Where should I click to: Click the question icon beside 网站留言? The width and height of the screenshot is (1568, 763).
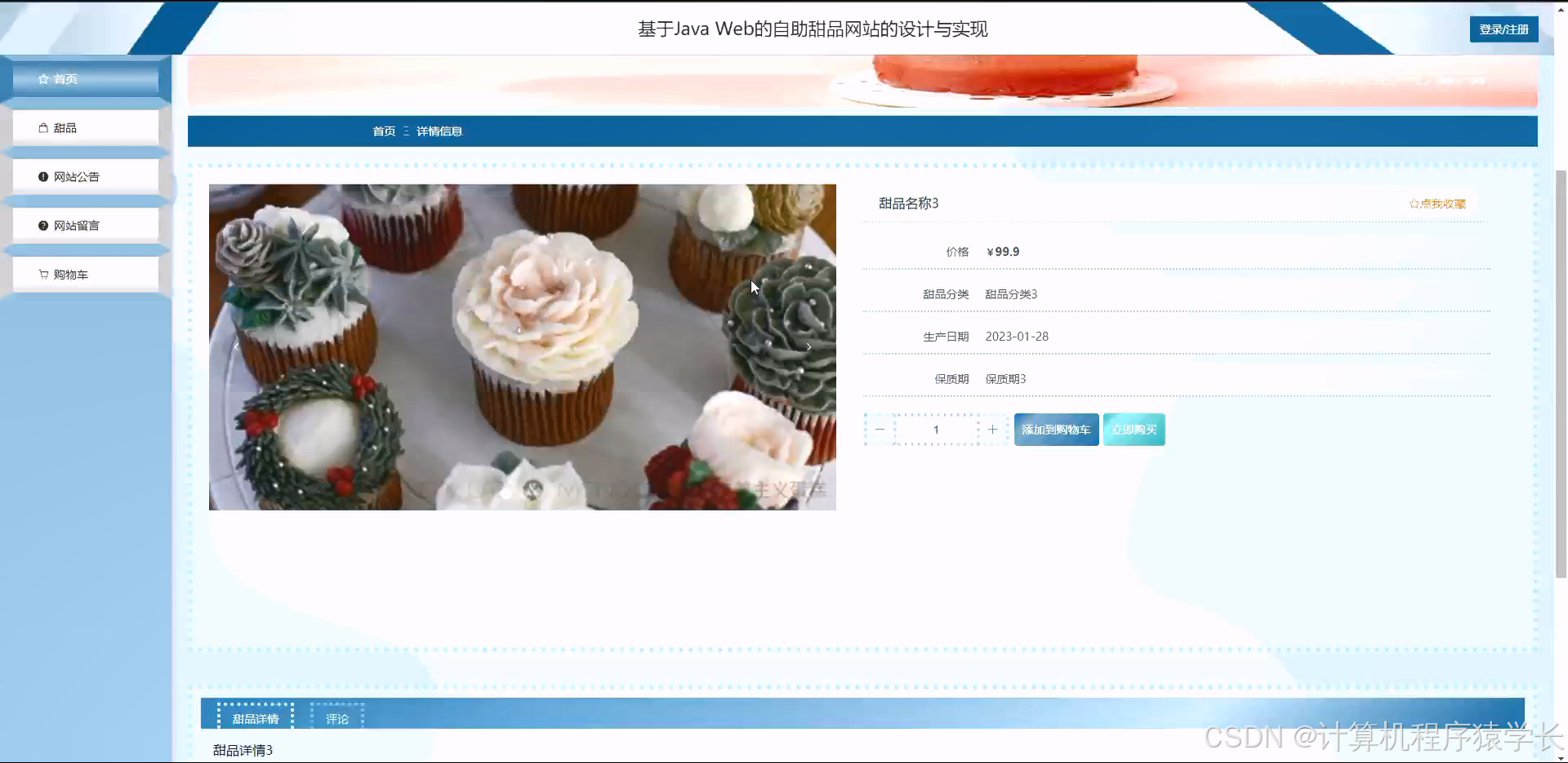click(x=43, y=225)
